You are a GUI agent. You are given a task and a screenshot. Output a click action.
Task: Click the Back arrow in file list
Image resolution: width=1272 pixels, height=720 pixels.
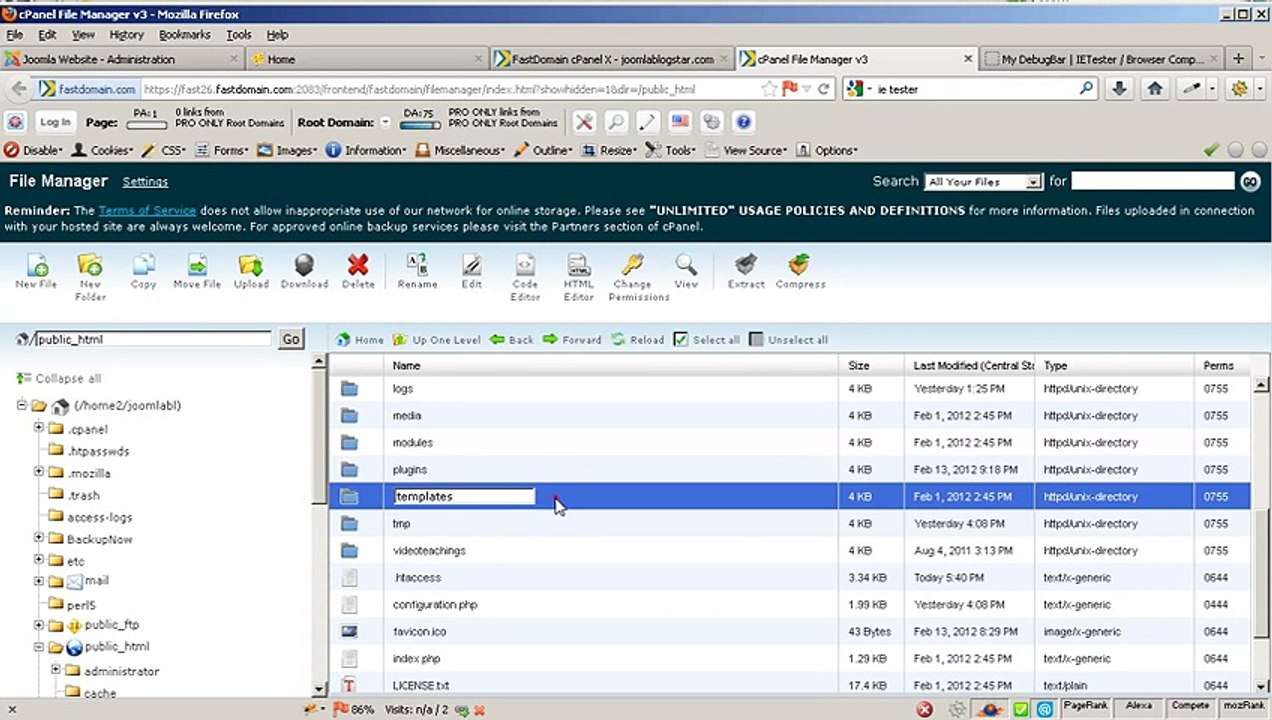[x=497, y=340]
